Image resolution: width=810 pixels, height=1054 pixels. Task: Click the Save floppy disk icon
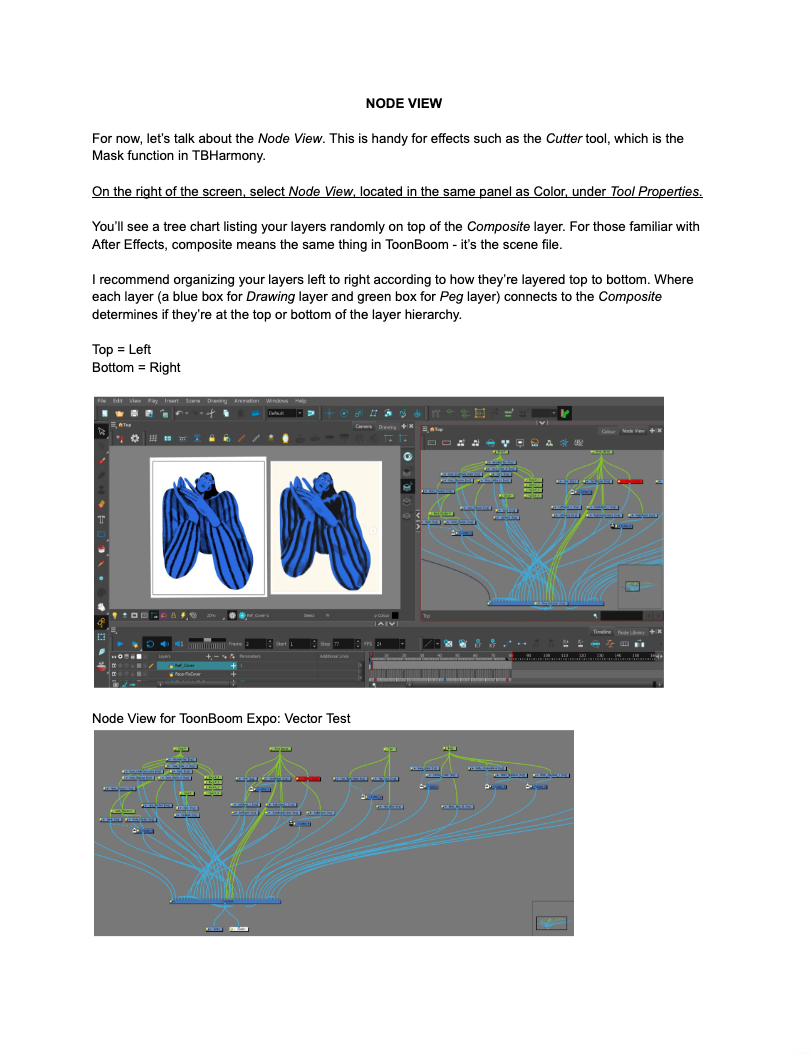pos(134,413)
